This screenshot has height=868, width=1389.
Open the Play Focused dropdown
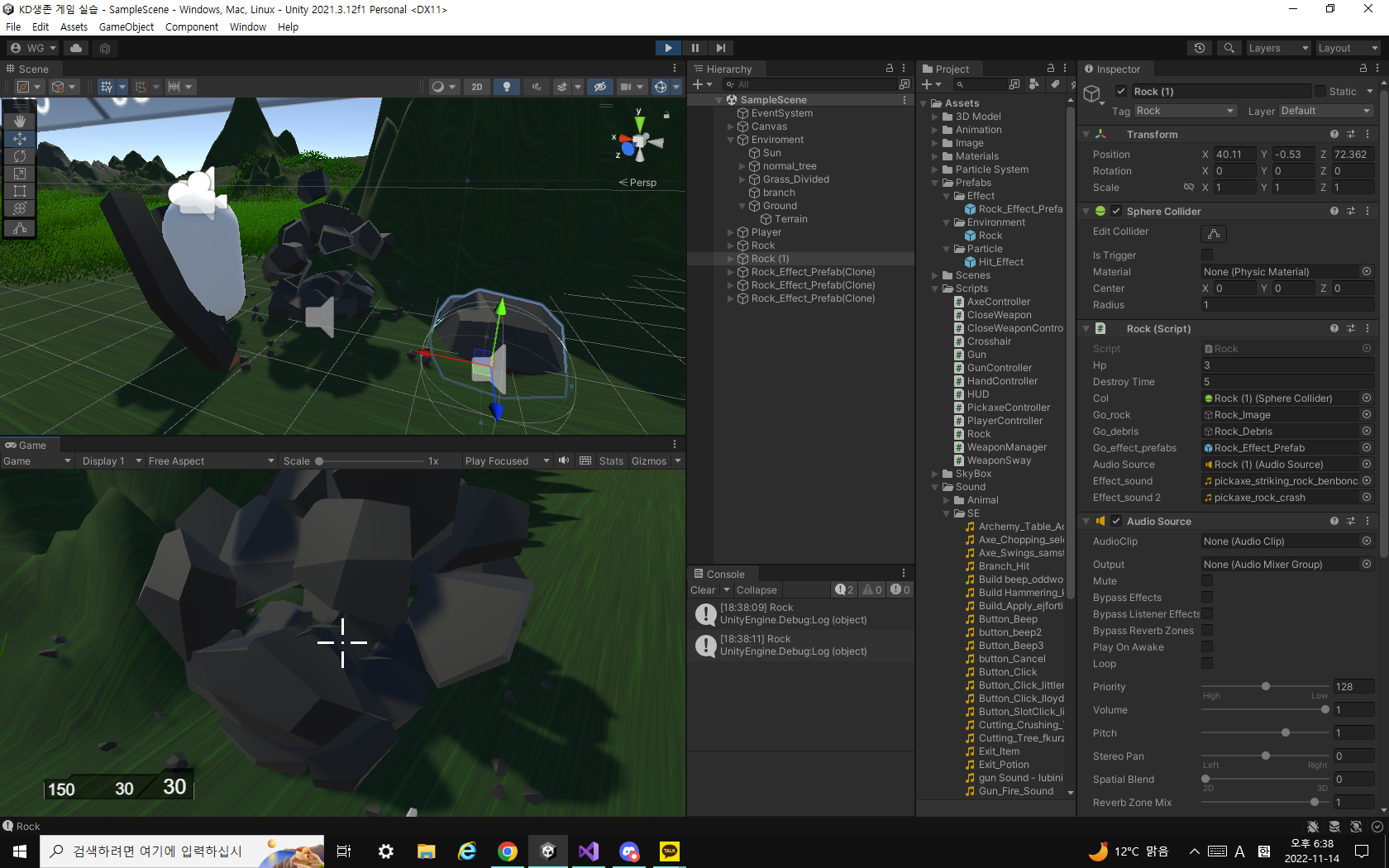point(507,461)
